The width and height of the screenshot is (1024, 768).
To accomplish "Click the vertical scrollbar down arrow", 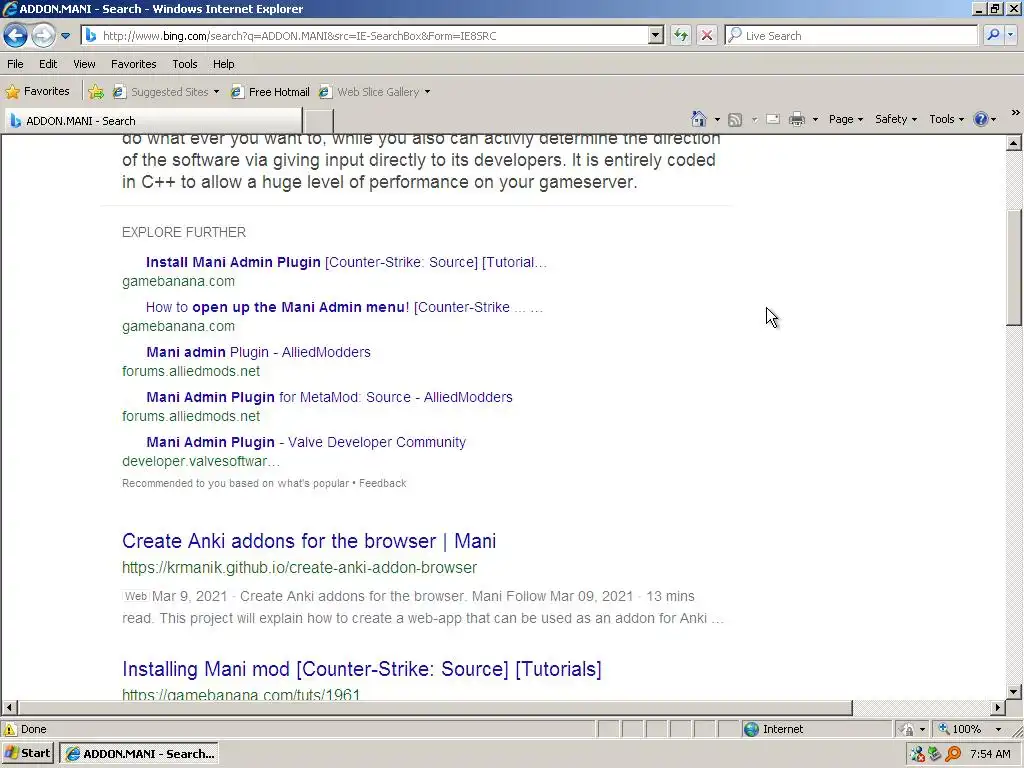I will pos(1014,692).
